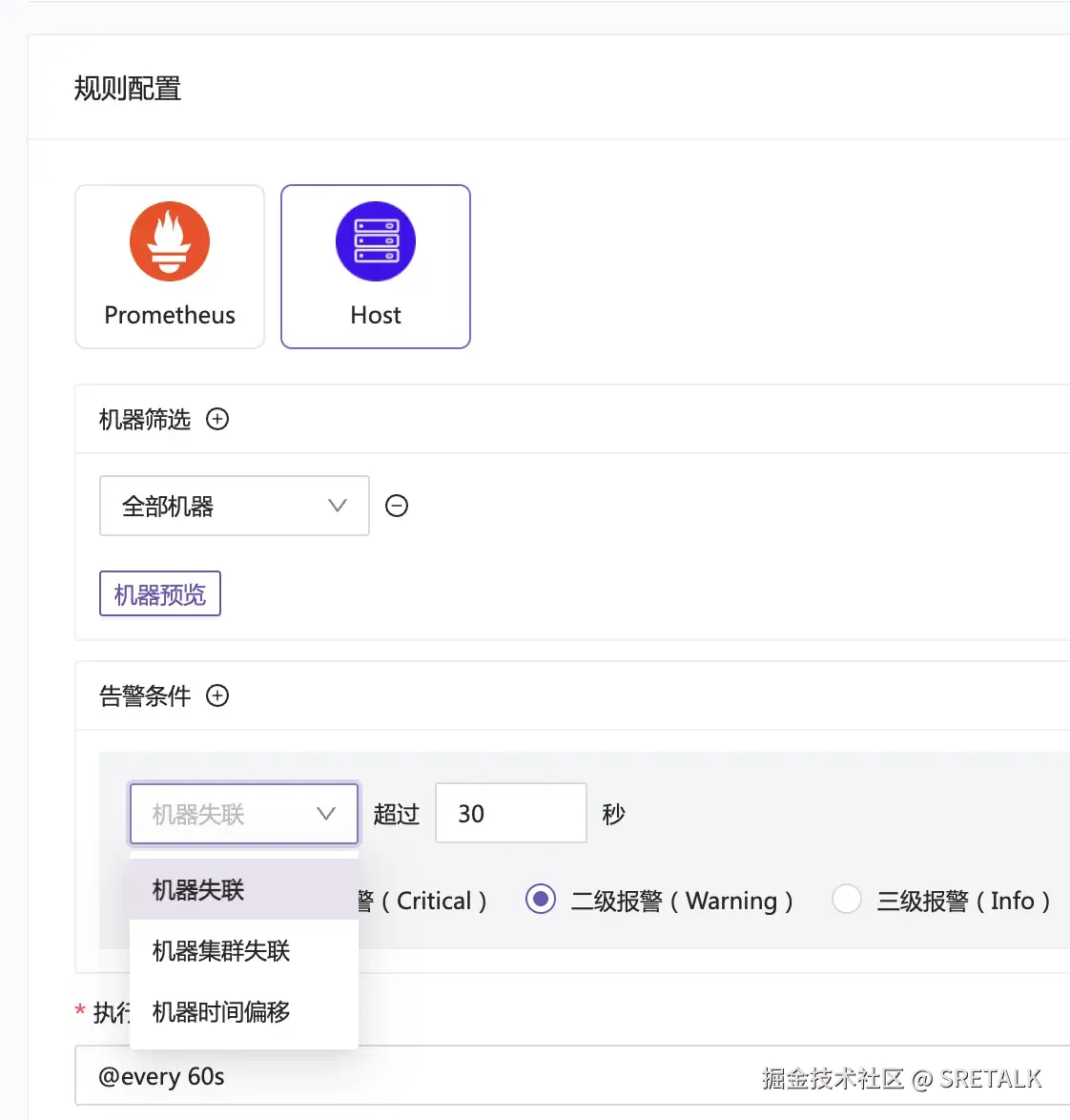The height and width of the screenshot is (1120, 1070).
Task: Add an alert condition with plus icon
Action: pos(217,695)
